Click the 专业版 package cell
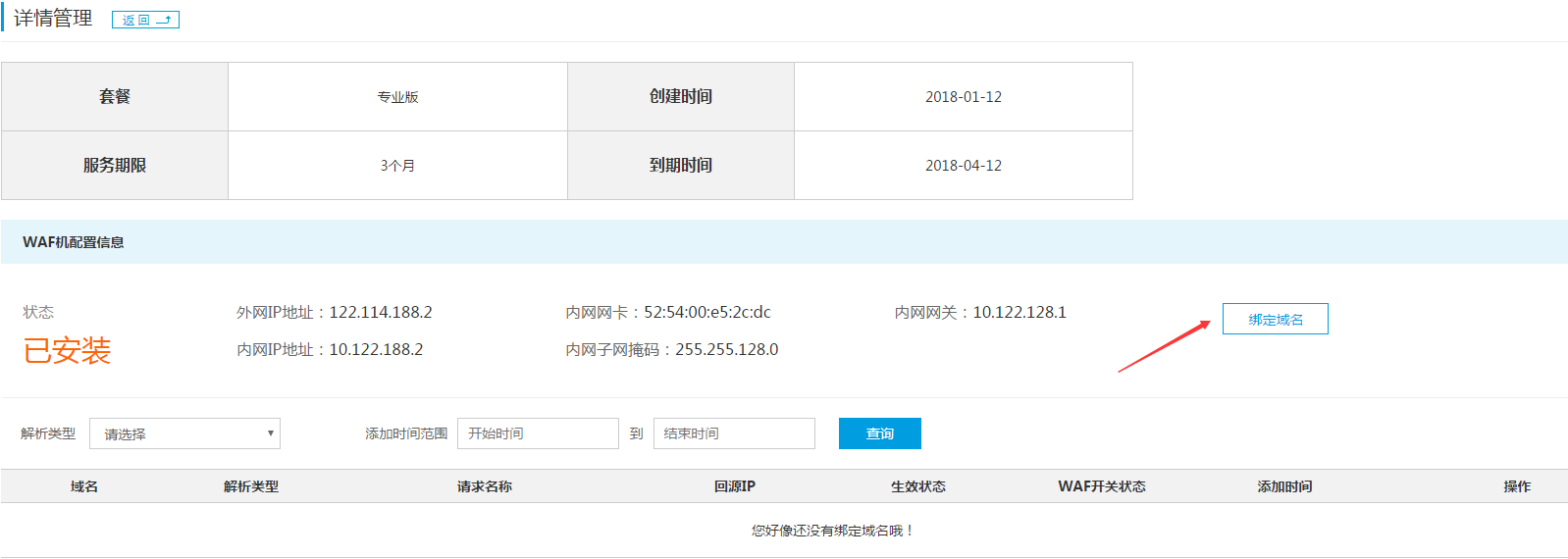This screenshot has height=559, width=1568. tap(397, 97)
